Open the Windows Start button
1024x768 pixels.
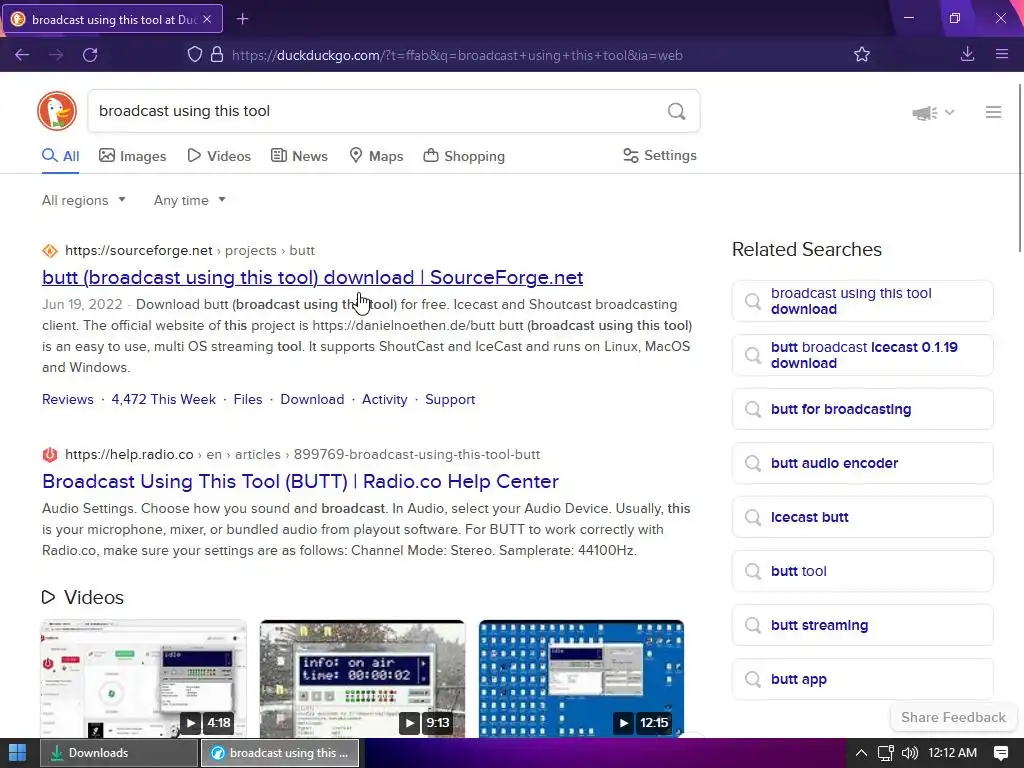(x=18, y=753)
